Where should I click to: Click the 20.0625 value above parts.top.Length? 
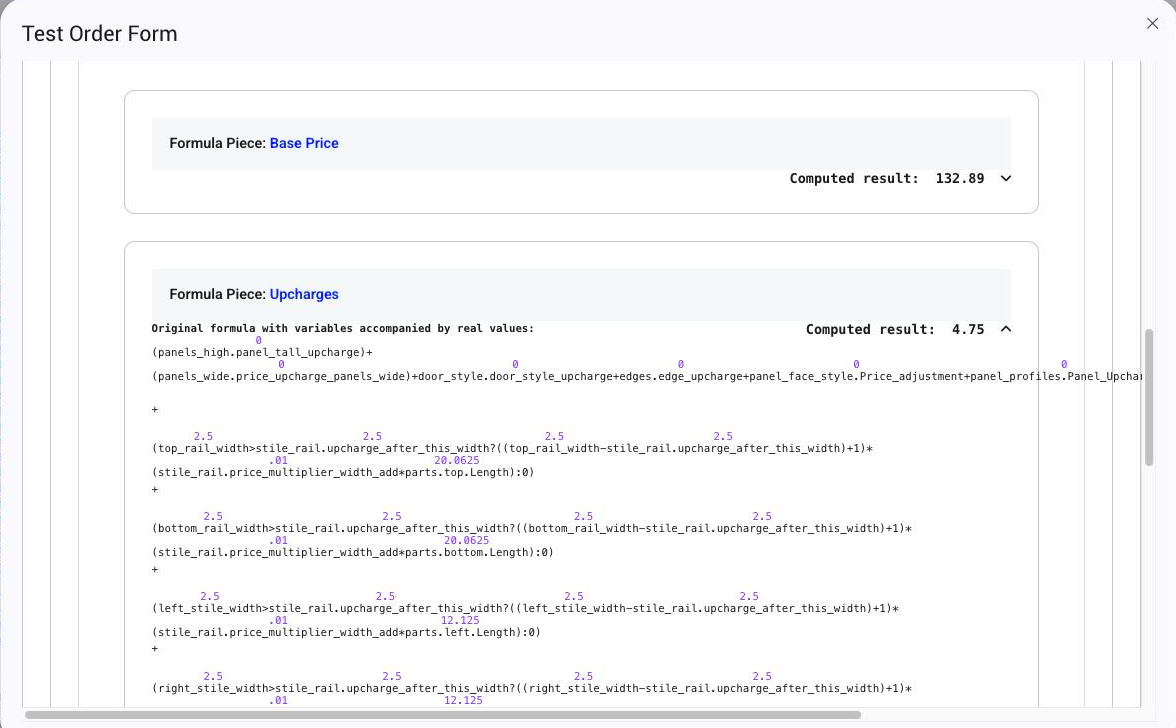pos(457,460)
